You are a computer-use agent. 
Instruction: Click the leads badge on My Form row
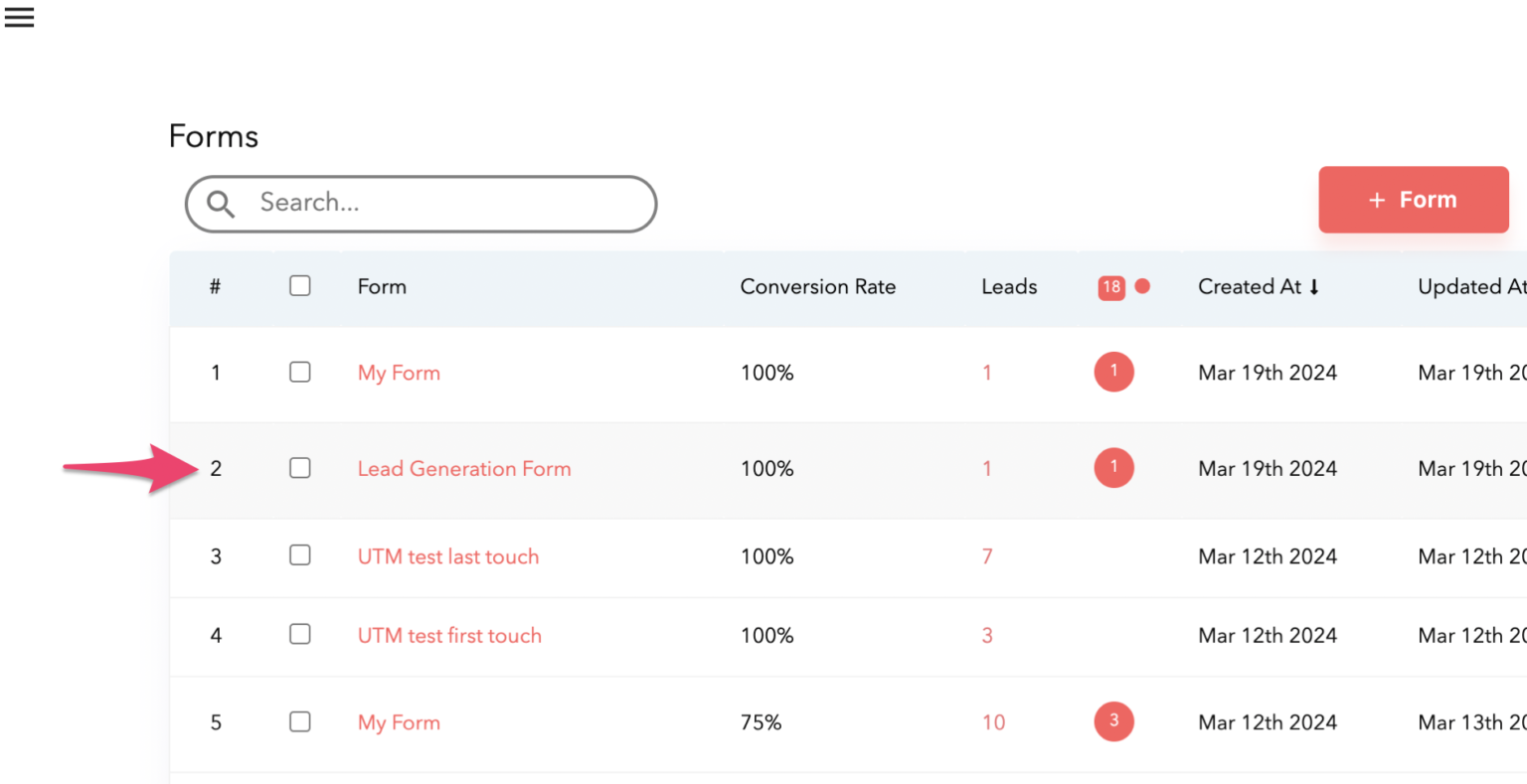(x=1113, y=372)
